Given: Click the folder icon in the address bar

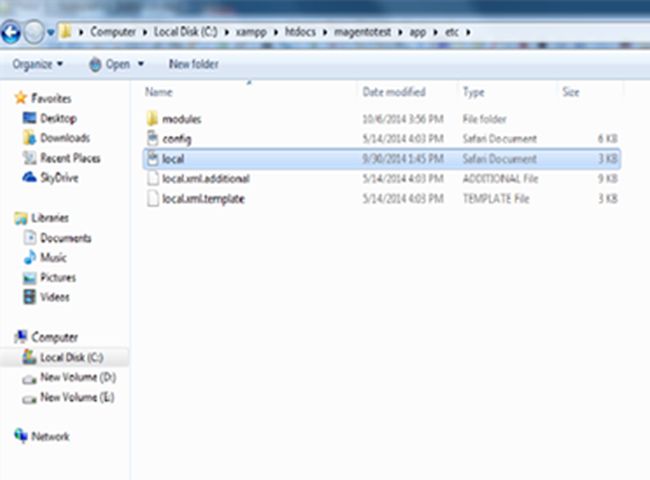Looking at the screenshot, I should coord(65,32).
